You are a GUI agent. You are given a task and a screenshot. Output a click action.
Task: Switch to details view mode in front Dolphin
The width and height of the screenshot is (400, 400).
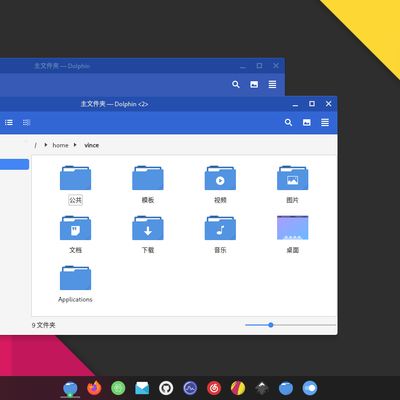click(x=27, y=122)
